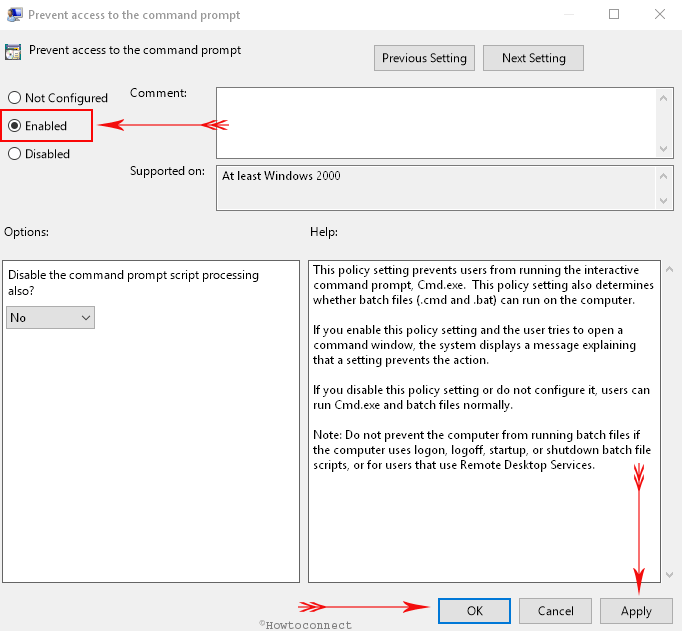Click Supported on box scroll up arrow
The width and height of the screenshot is (682, 631).
(x=663, y=176)
